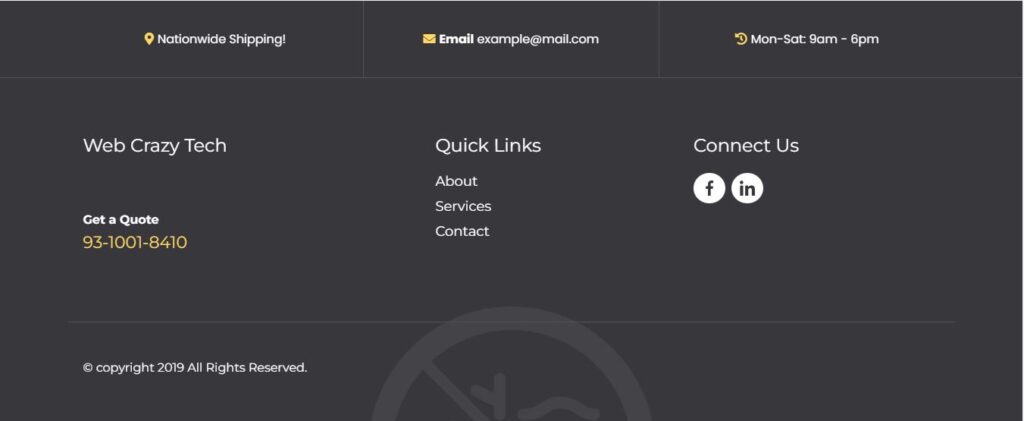
Task: Click the Get a Quote label
Action: click(121, 220)
